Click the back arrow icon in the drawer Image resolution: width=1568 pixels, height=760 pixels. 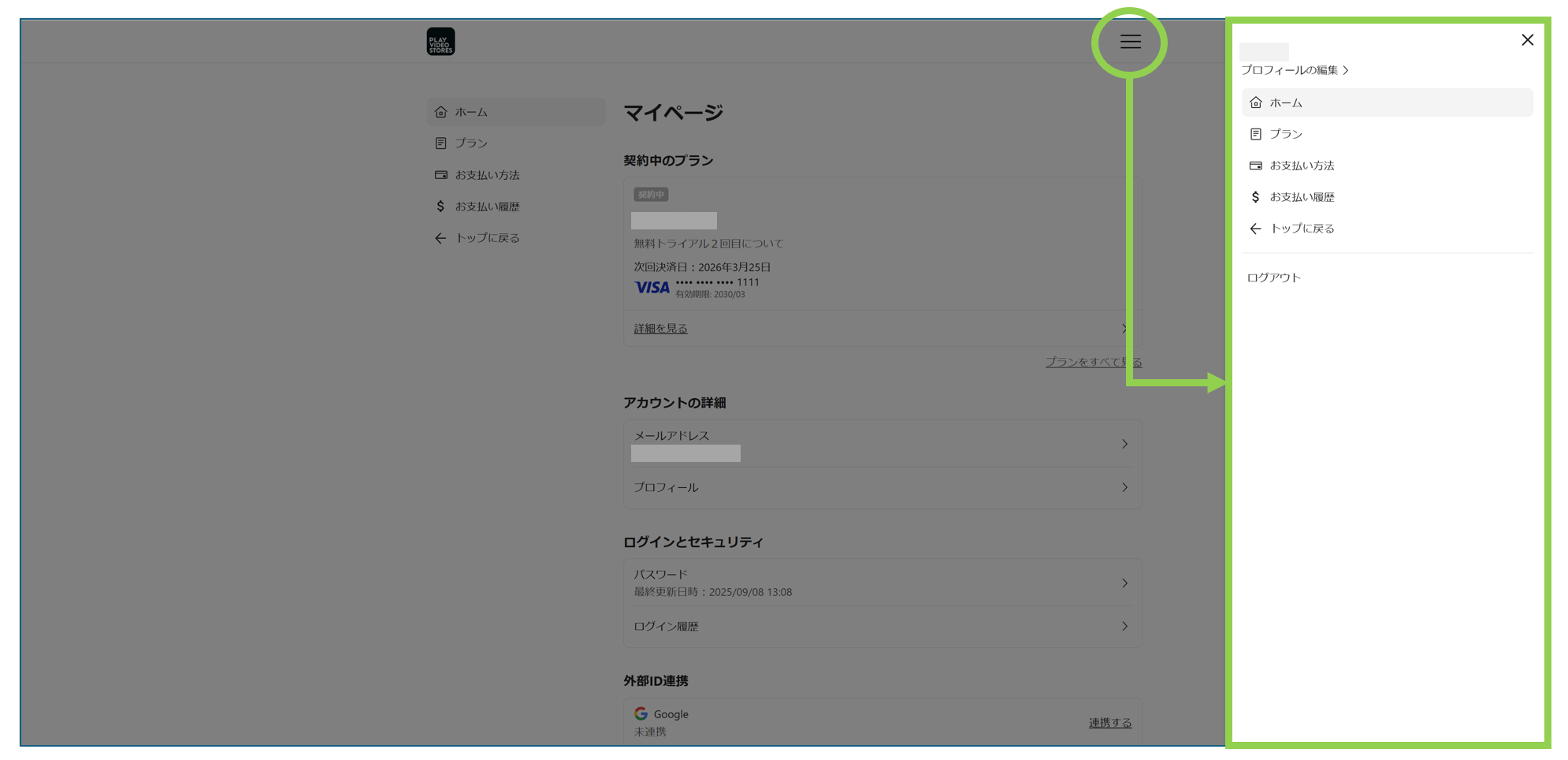(1256, 229)
